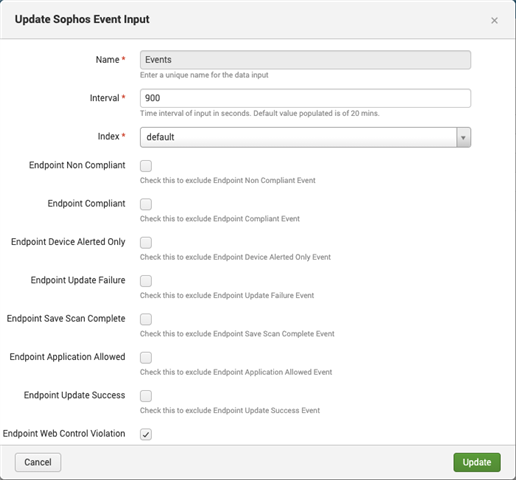
Task: Enable the Endpoint Compliant exclusion checkbox
Action: tap(146, 204)
